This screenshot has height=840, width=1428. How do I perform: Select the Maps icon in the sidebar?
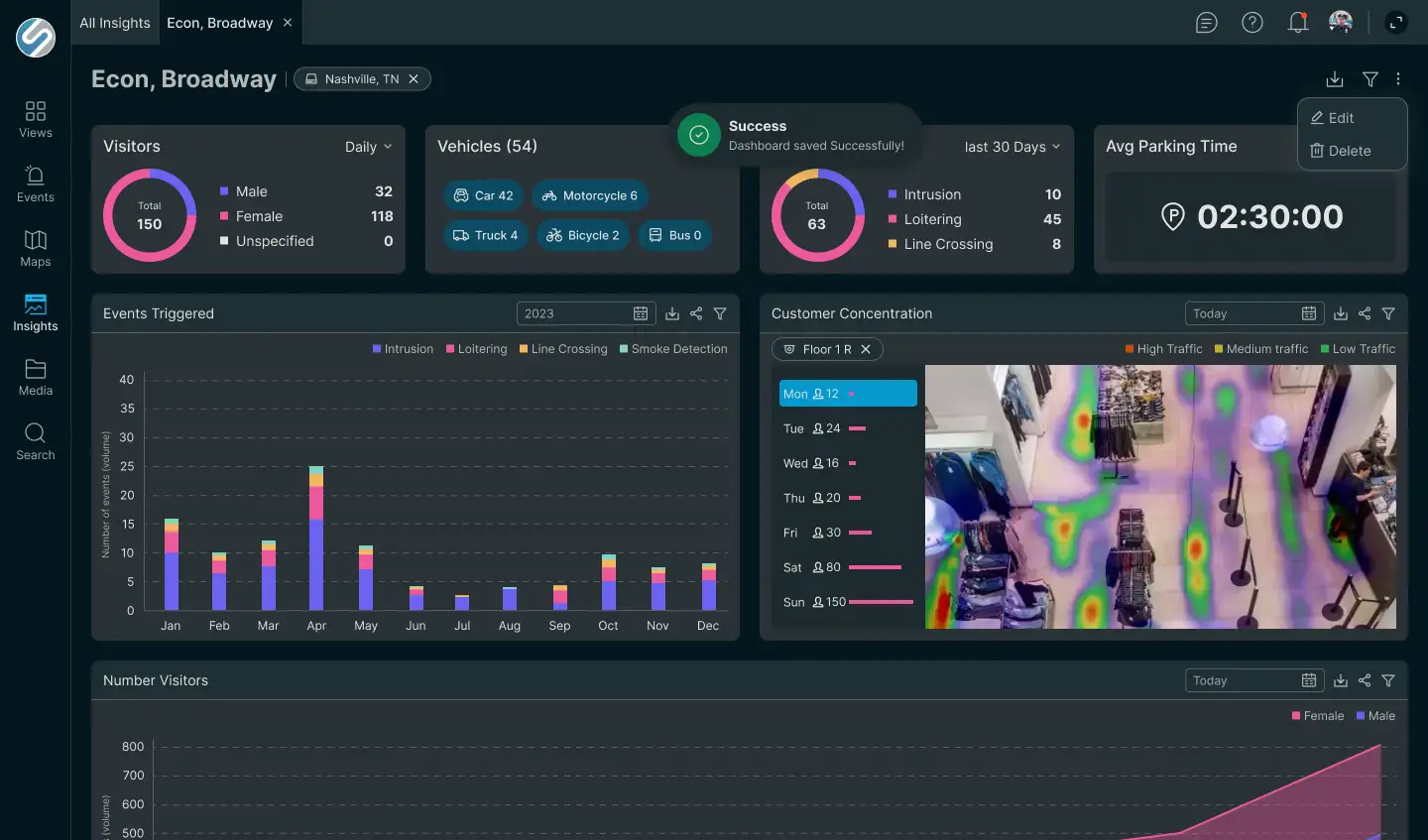click(x=35, y=248)
